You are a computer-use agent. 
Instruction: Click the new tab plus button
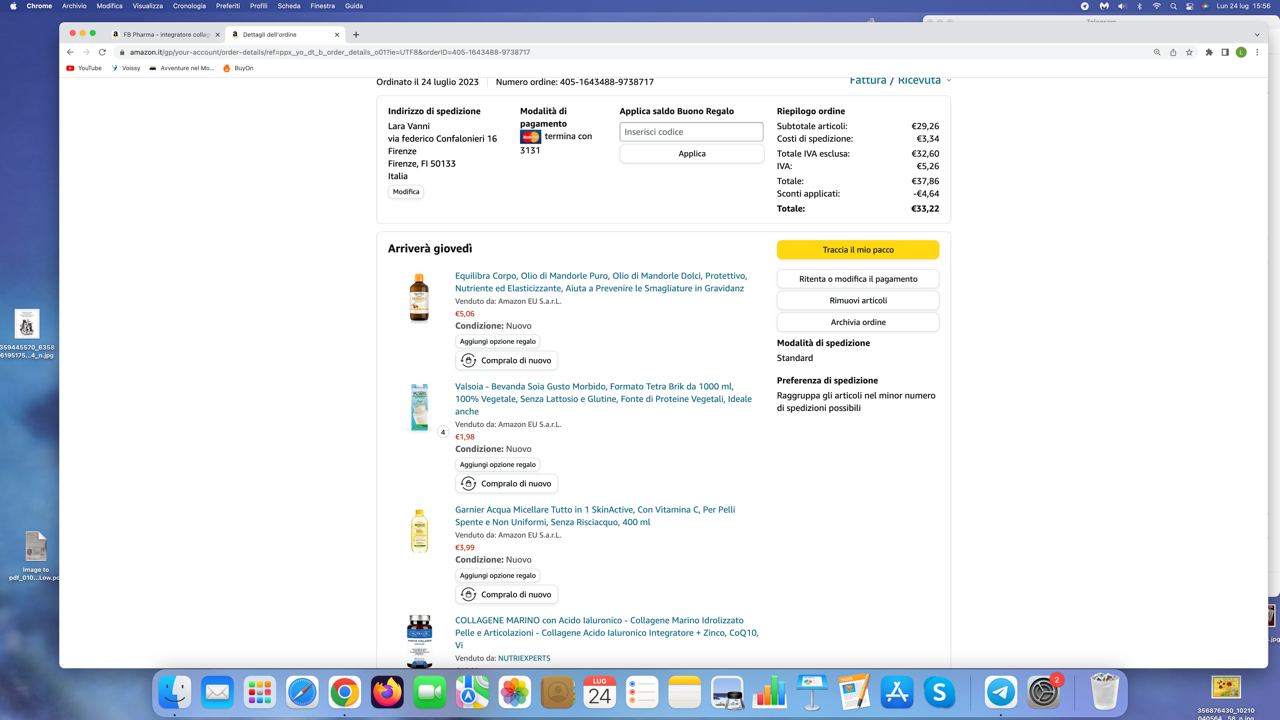tap(356, 34)
